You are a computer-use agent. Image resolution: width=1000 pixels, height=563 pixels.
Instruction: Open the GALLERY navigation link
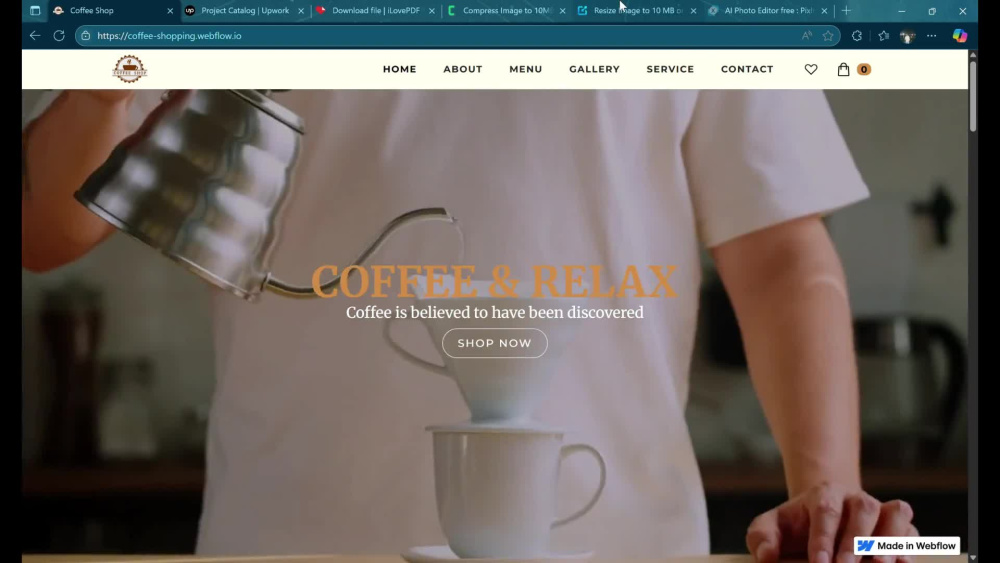[594, 69]
